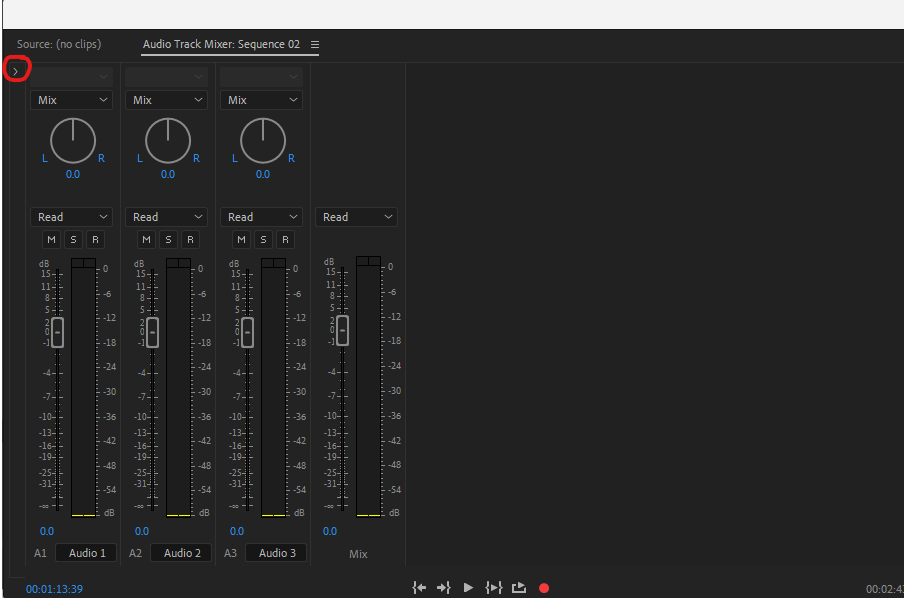
Task: Click the Audio 1 track name
Action: [86, 552]
